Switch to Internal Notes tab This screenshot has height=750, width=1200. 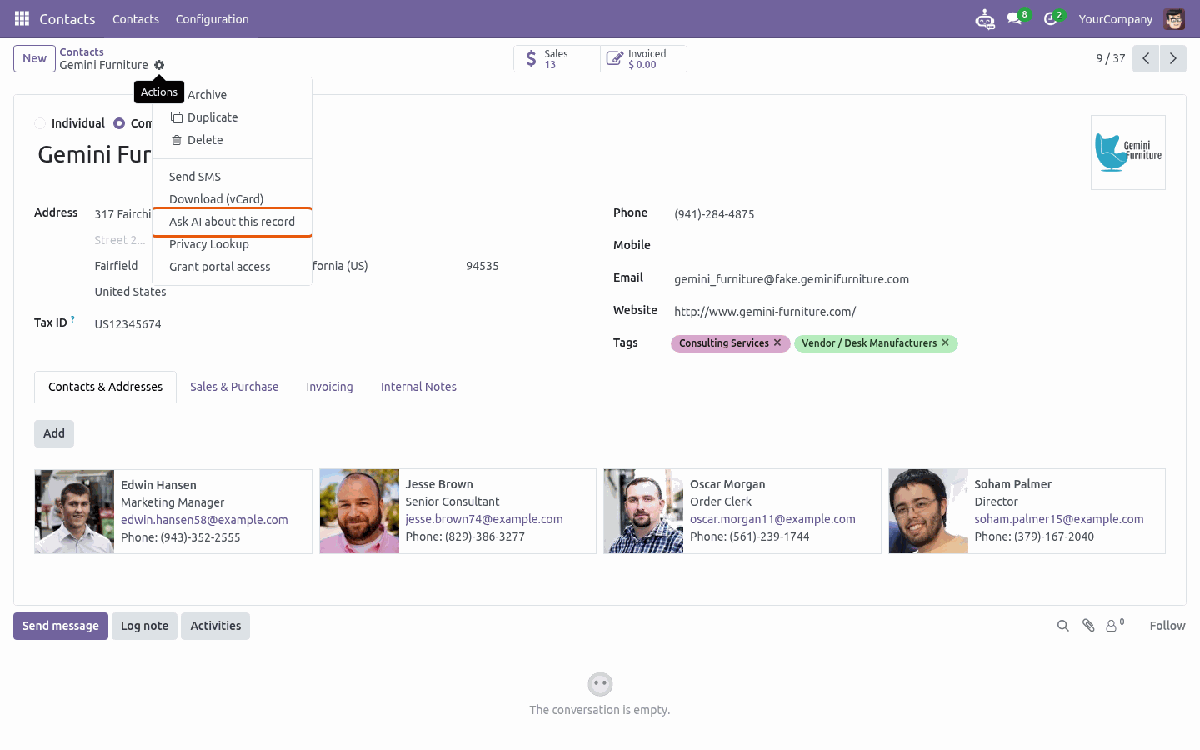click(x=419, y=387)
